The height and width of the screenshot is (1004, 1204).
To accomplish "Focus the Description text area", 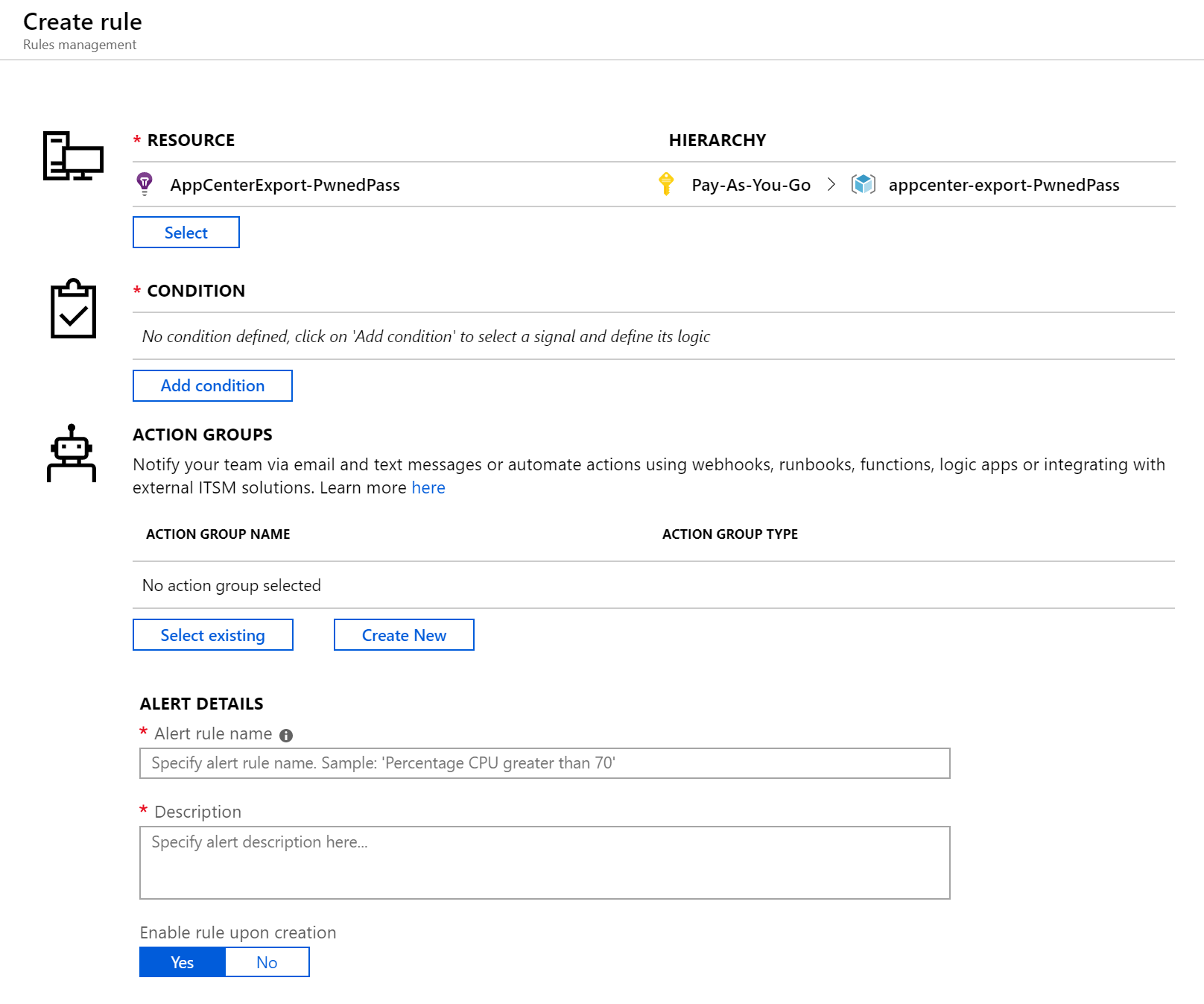I will (545, 862).
